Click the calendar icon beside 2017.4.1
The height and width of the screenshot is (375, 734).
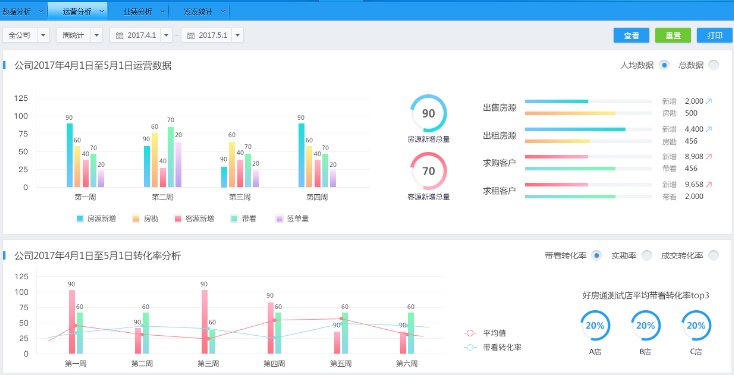[119, 35]
